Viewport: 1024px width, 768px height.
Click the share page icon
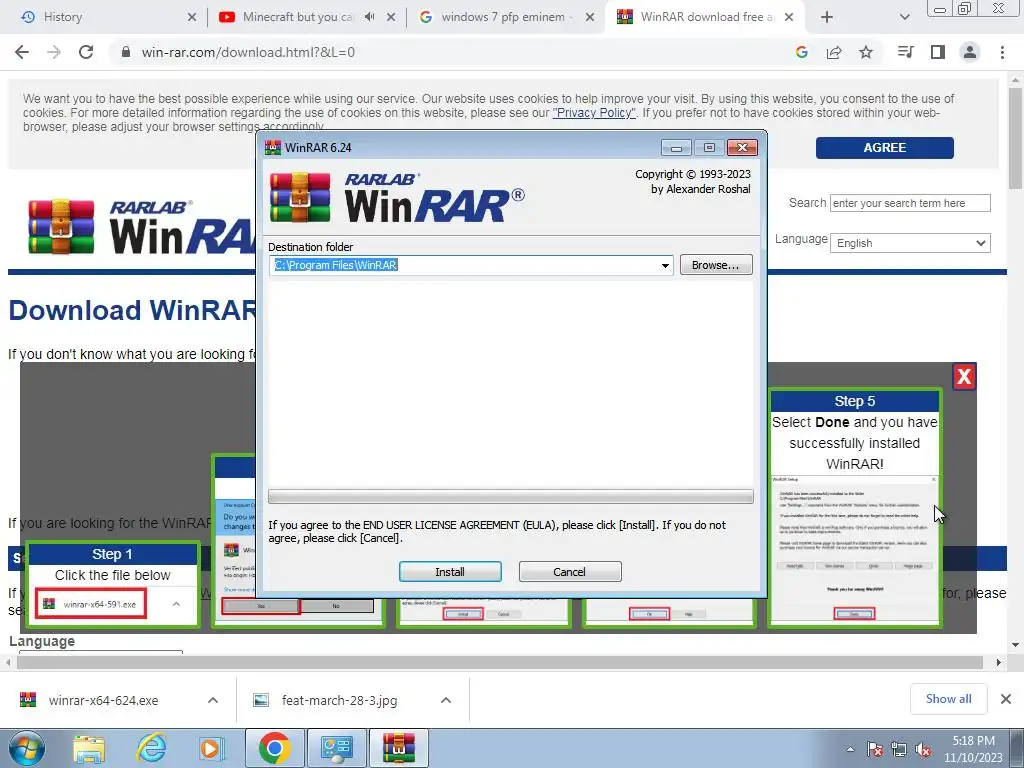click(x=834, y=52)
